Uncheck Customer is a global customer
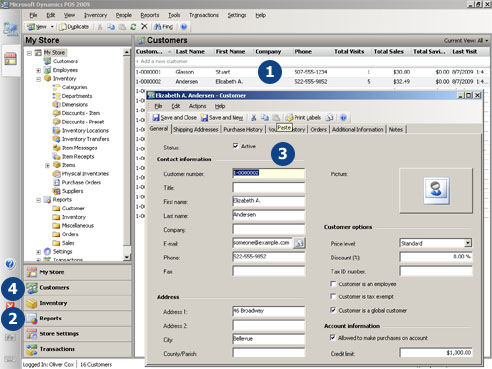The width and height of the screenshot is (492, 369). click(x=333, y=310)
